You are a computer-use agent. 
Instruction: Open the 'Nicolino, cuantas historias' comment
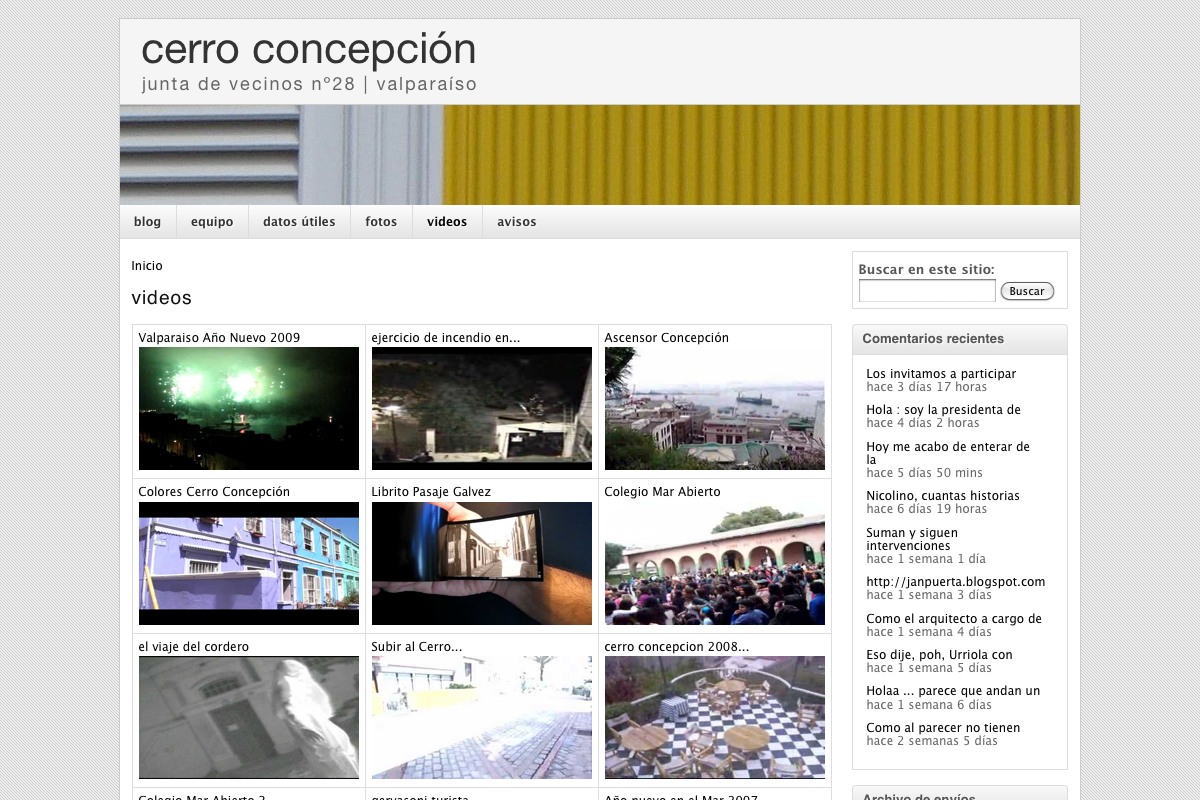pyautogui.click(x=942, y=496)
